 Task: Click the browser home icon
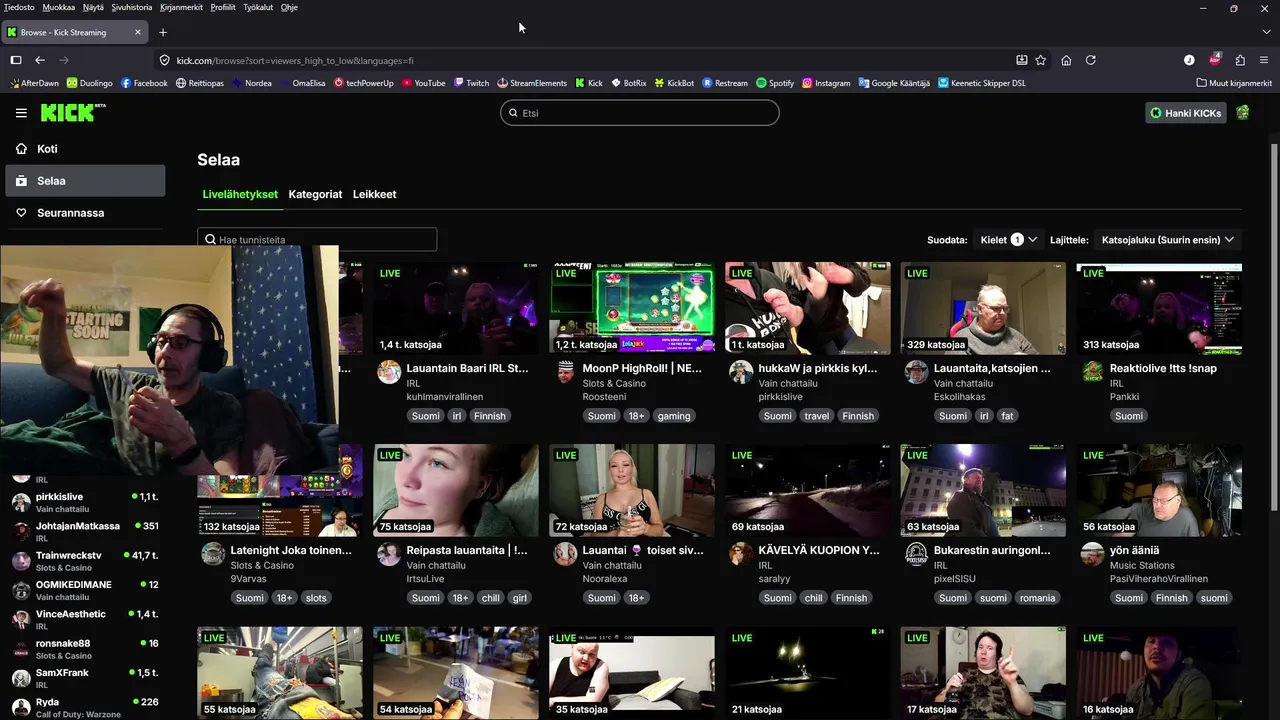1066,60
